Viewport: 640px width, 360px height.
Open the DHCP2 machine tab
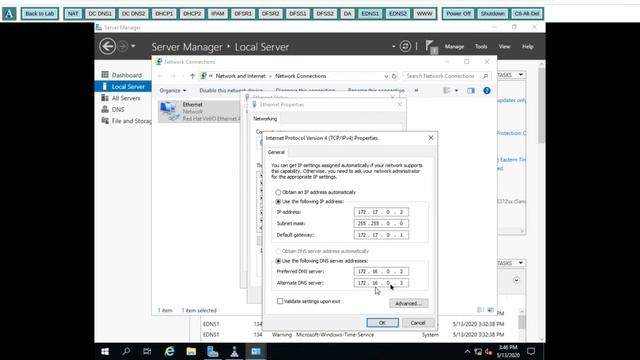pos(192,13)
